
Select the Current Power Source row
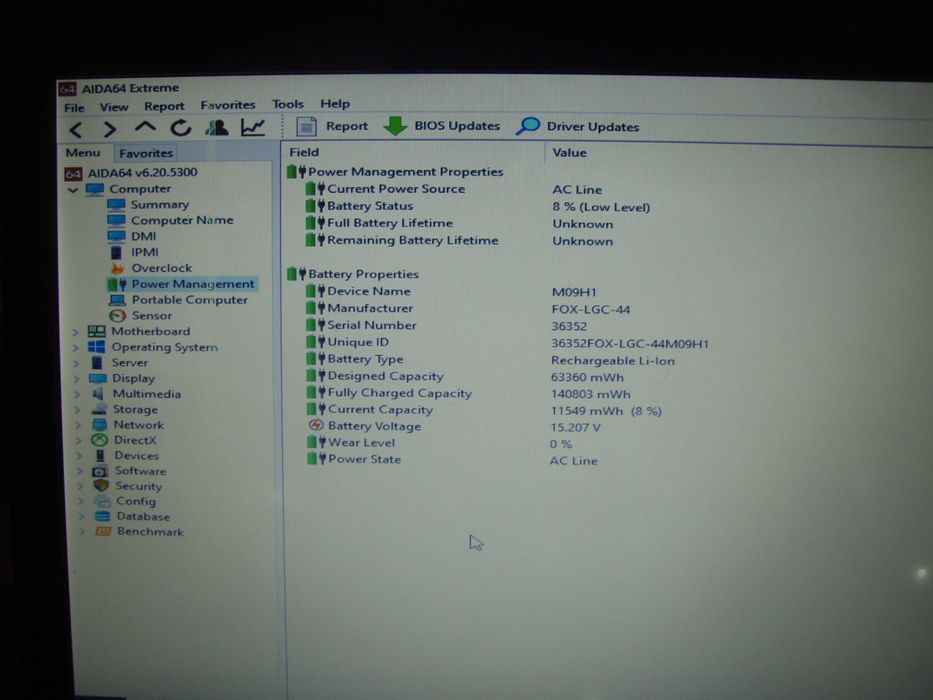click(x=453, y=189)
